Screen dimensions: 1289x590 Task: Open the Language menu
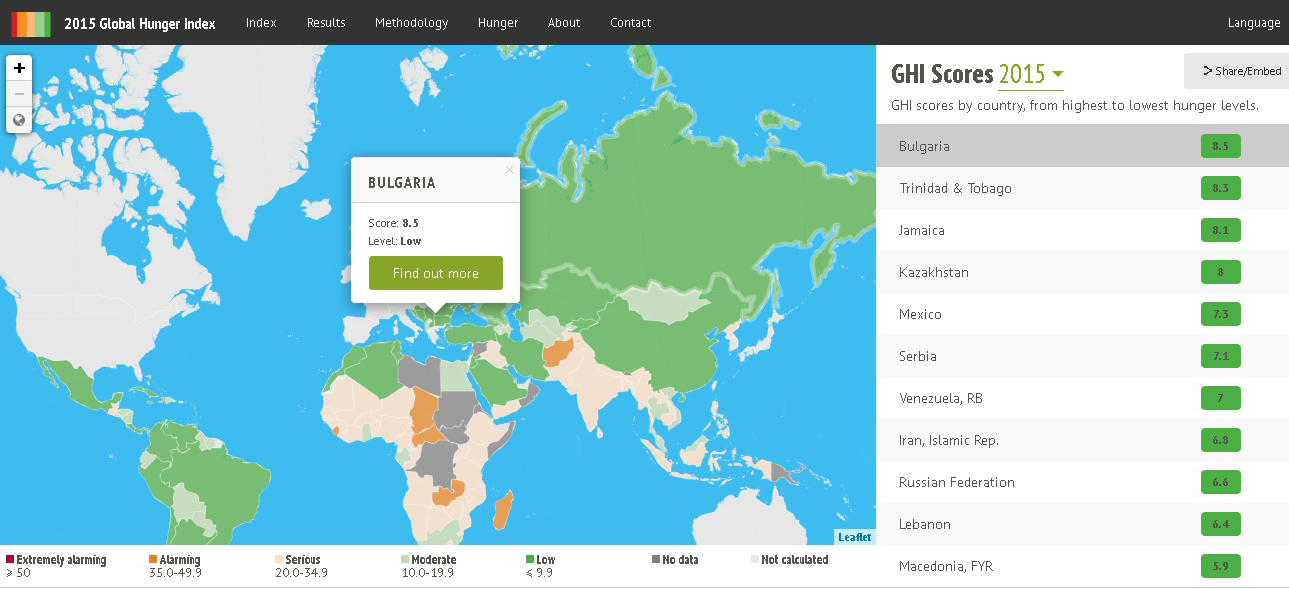(1253, 23)
